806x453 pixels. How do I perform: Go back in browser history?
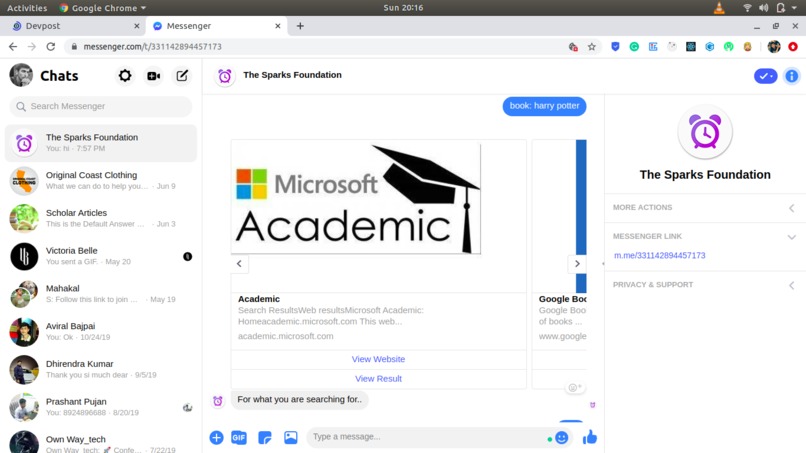(13, 47)
